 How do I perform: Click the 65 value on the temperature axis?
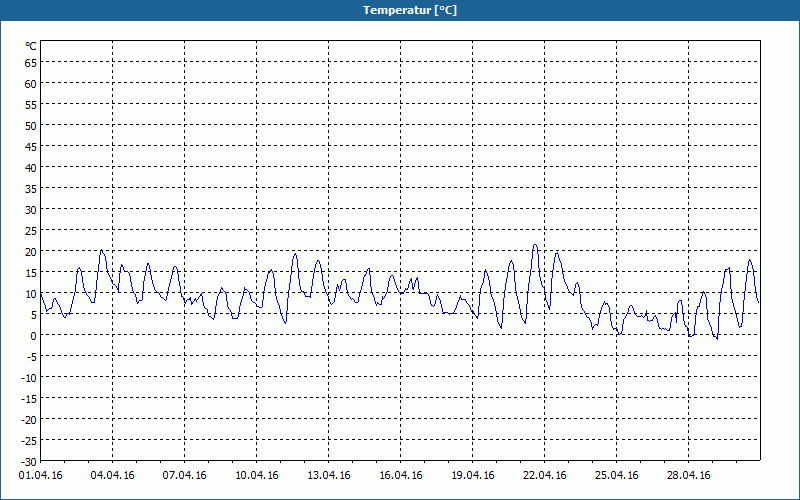(x=31, y=63)
